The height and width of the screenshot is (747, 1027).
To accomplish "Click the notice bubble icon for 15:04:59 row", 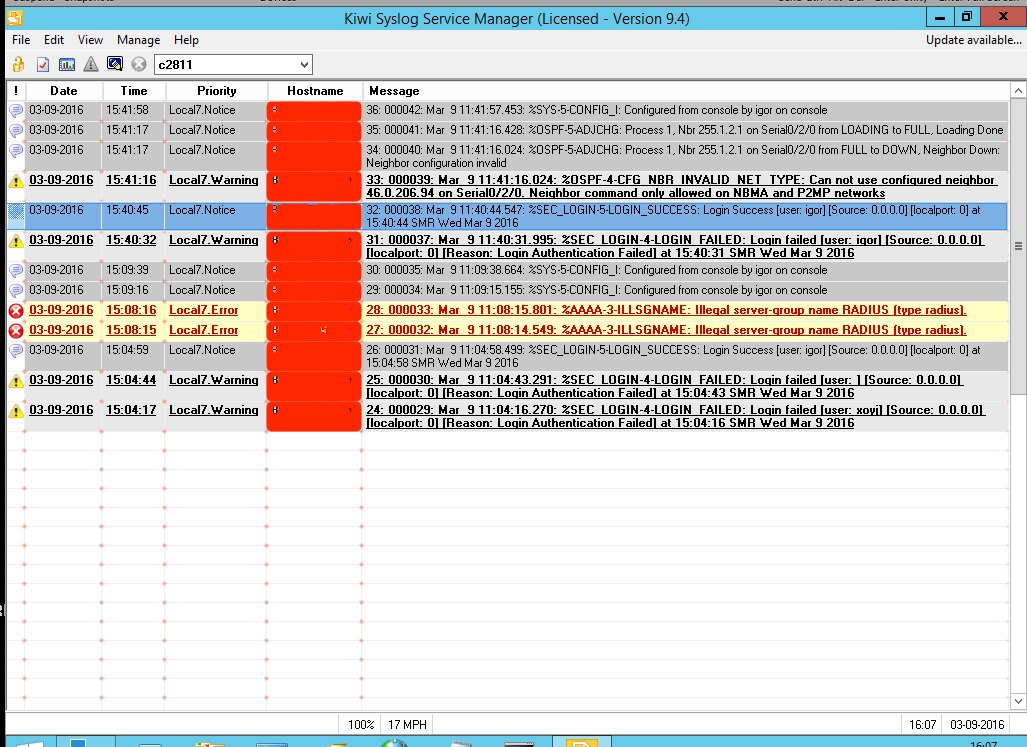I will click(x=16, y=350).
